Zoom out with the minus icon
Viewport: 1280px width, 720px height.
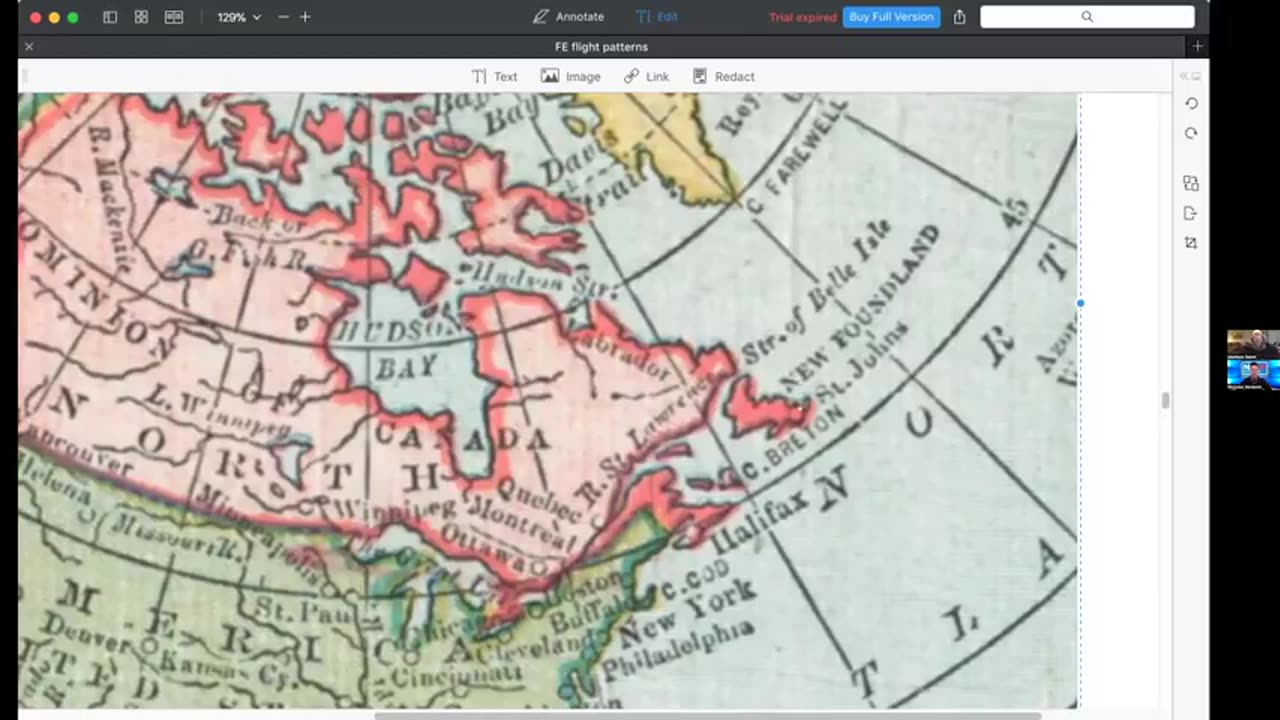pos(283,17)
